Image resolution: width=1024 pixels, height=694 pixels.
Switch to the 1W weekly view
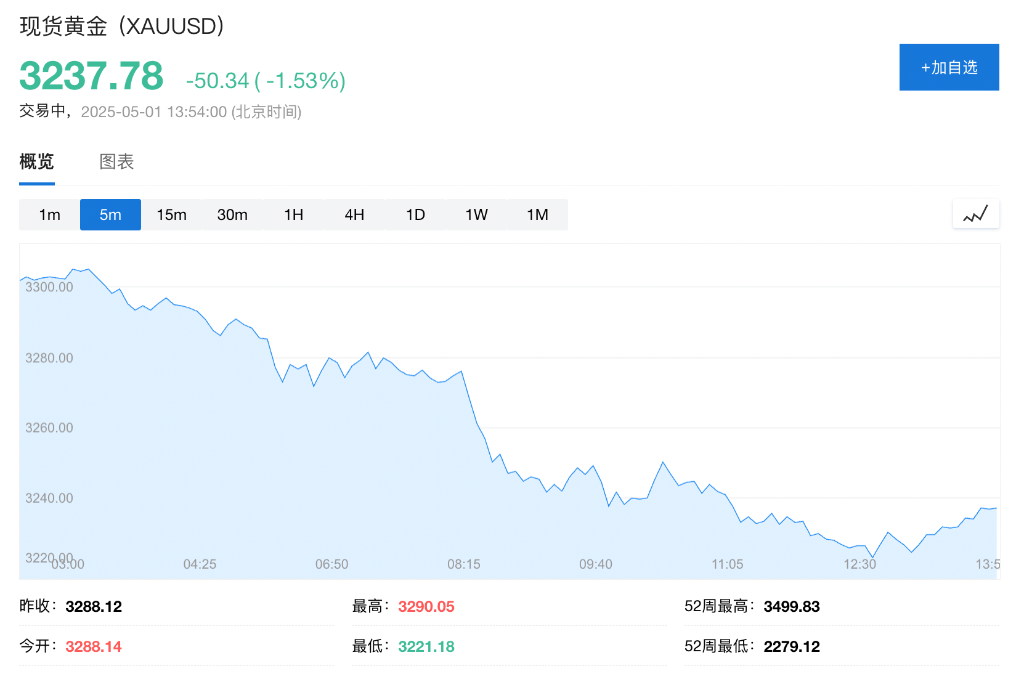click(476, 214)
